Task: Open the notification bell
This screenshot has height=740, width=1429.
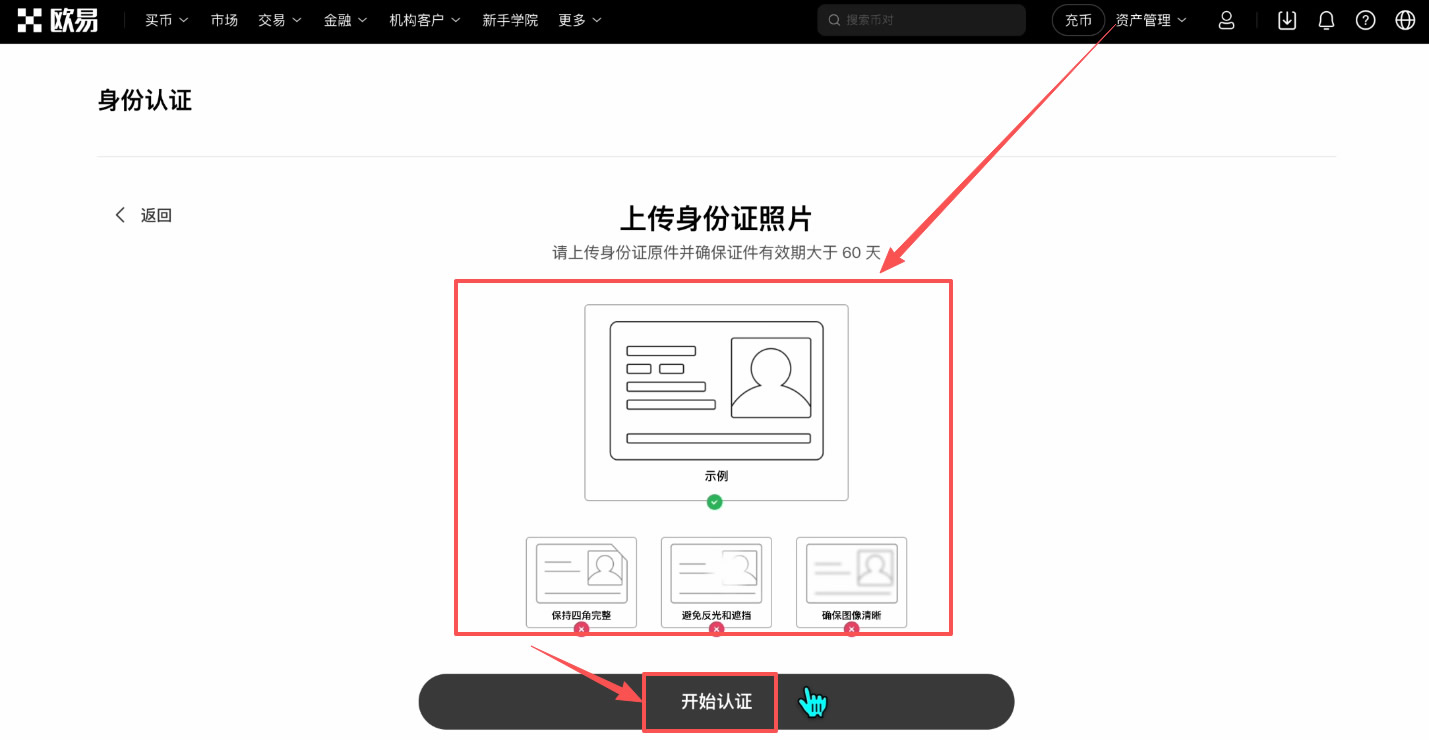Action: (1326, 20)
